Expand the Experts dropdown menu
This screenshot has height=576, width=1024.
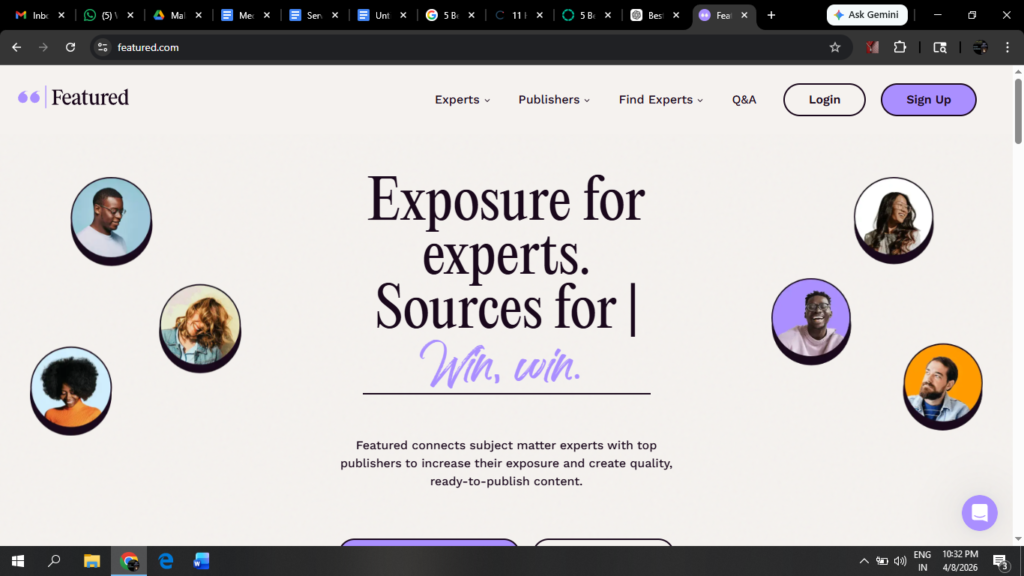point(462,100)
